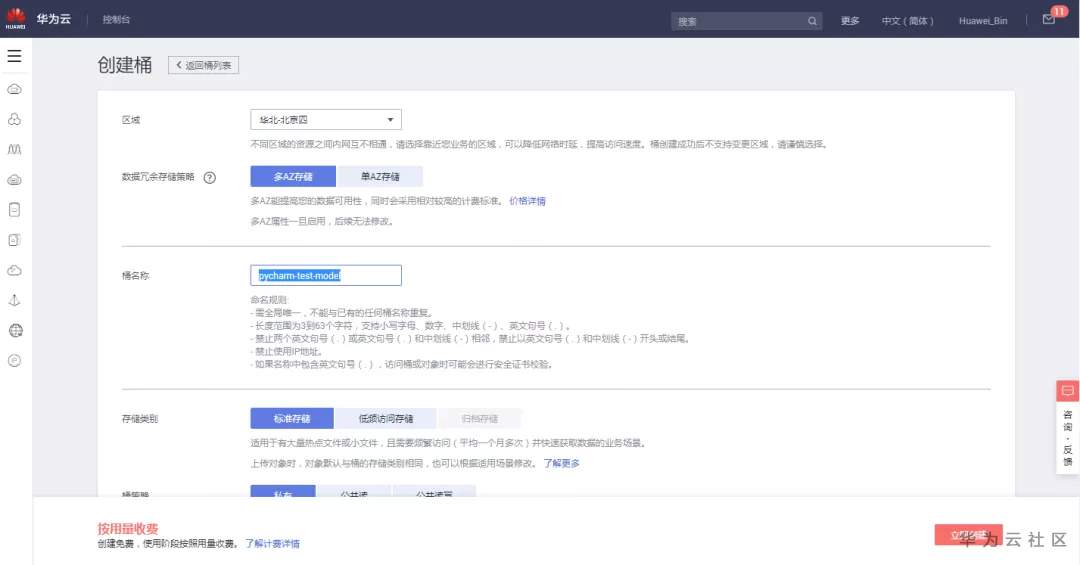This screenshot has width=1080, height=565.
Task: Click the Huawei logo in the top bar
Action: (15, 19)
